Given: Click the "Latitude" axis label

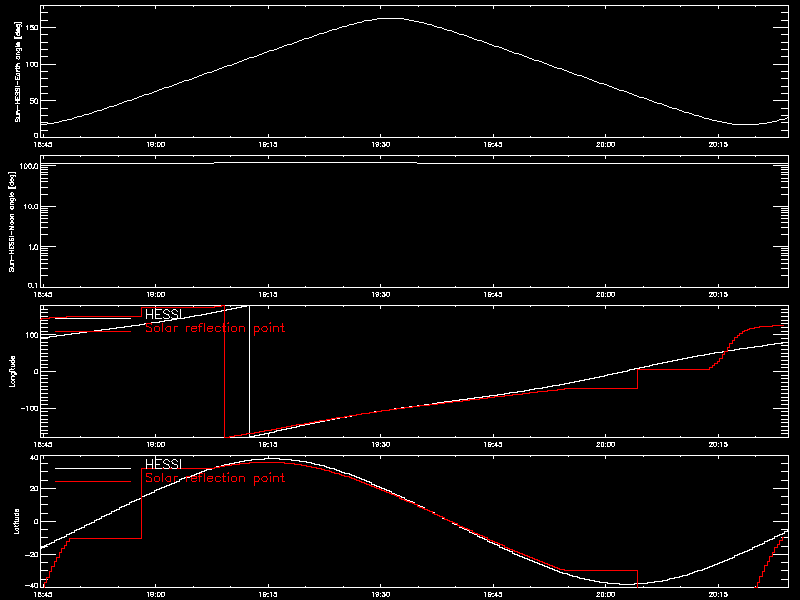Looking at the screenshot, I should [16, 521].
